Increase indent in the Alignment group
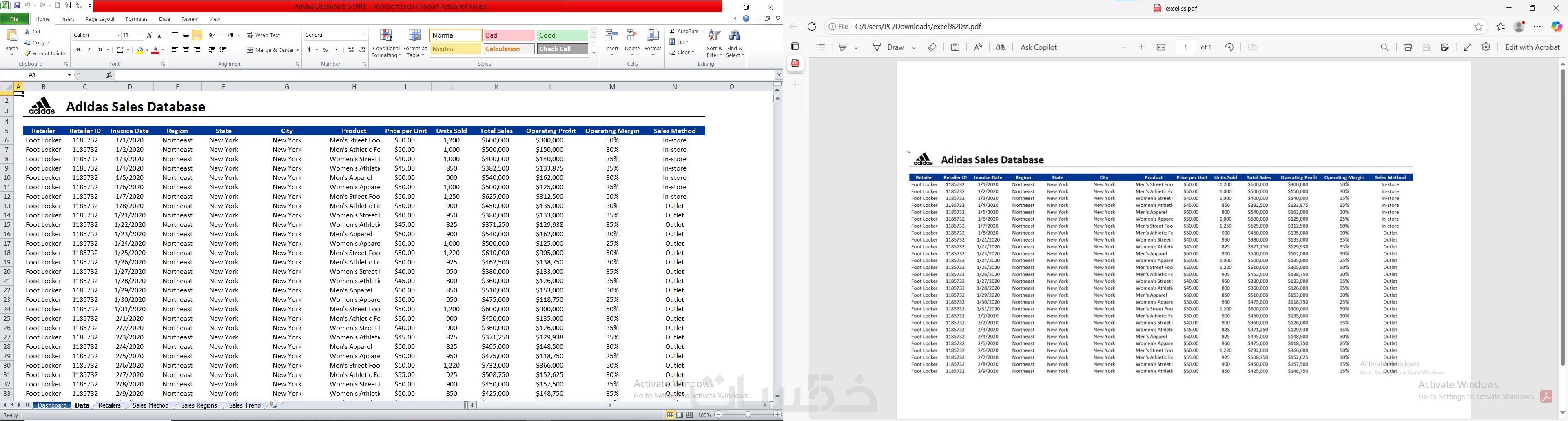1568x421 pixels. click(x=223, y=50)
